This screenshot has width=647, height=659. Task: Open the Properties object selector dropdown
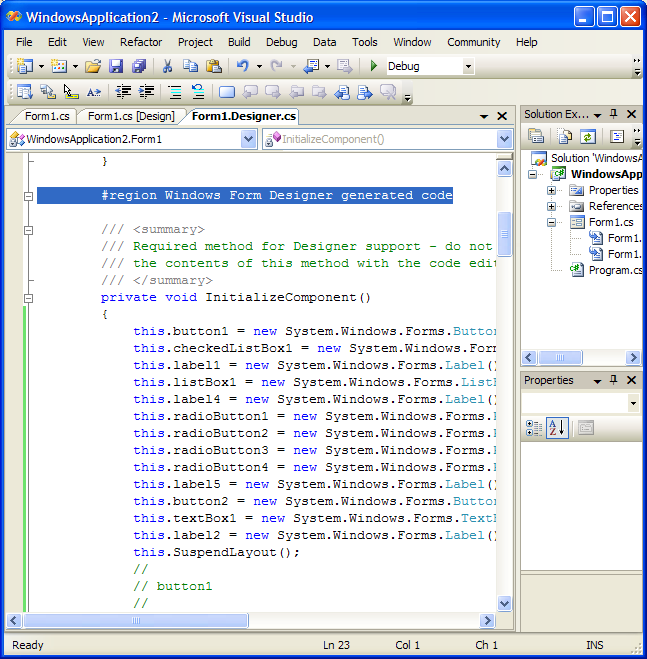coord(633,403)
